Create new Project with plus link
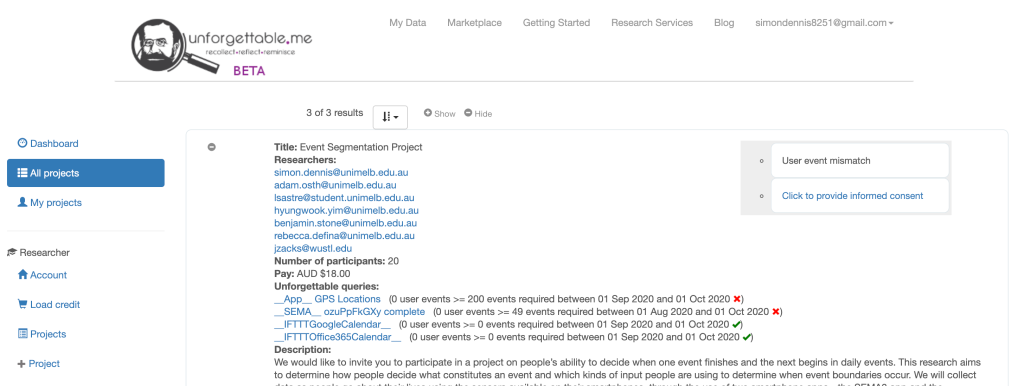1024x386 pixels. click(x=39, y=364)
